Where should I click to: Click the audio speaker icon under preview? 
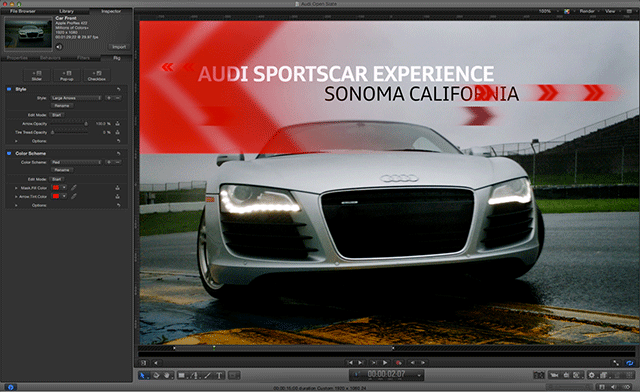[59, 47]
